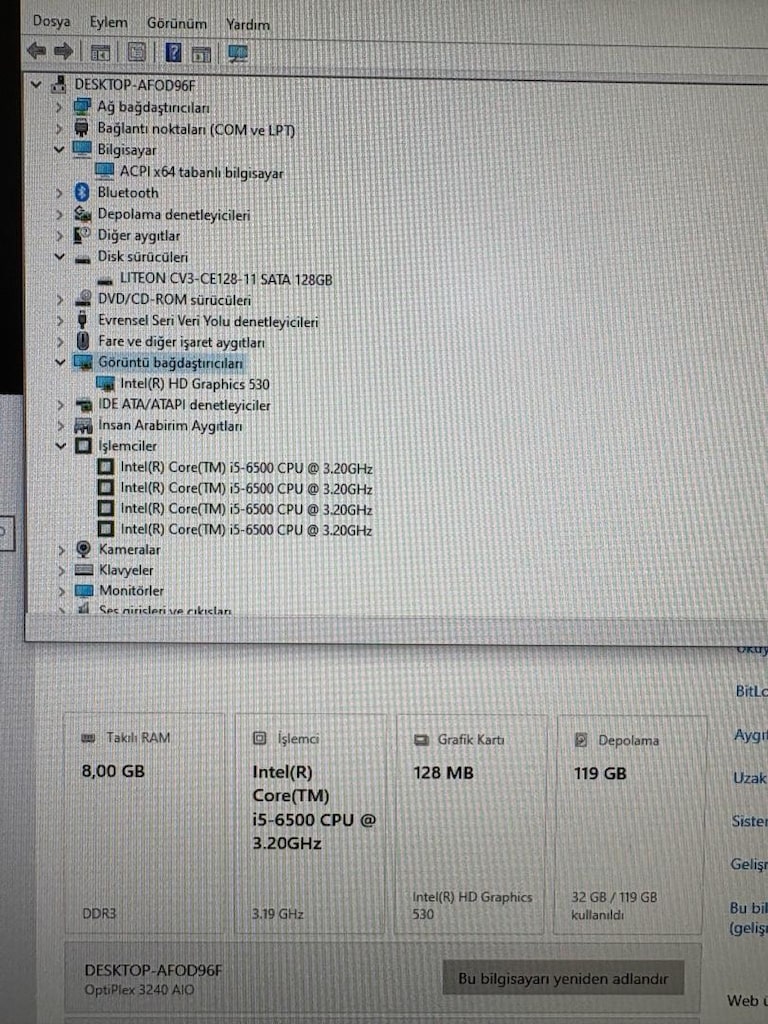This screenshot has height=1024, width=768.
Task: Expand the Bluetooth category
Action: tap(59, 193)
